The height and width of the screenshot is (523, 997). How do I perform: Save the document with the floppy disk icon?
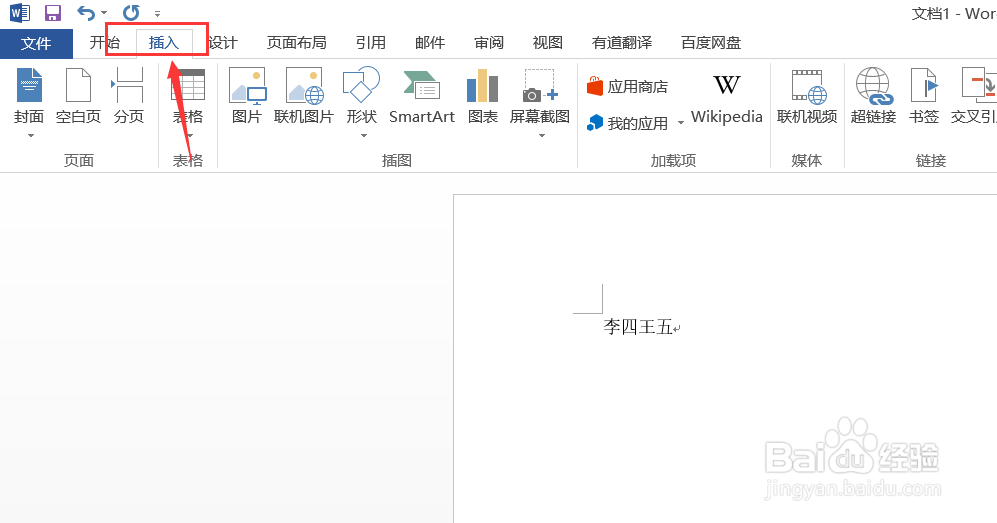pyautogui.click(x=53, y=13)
